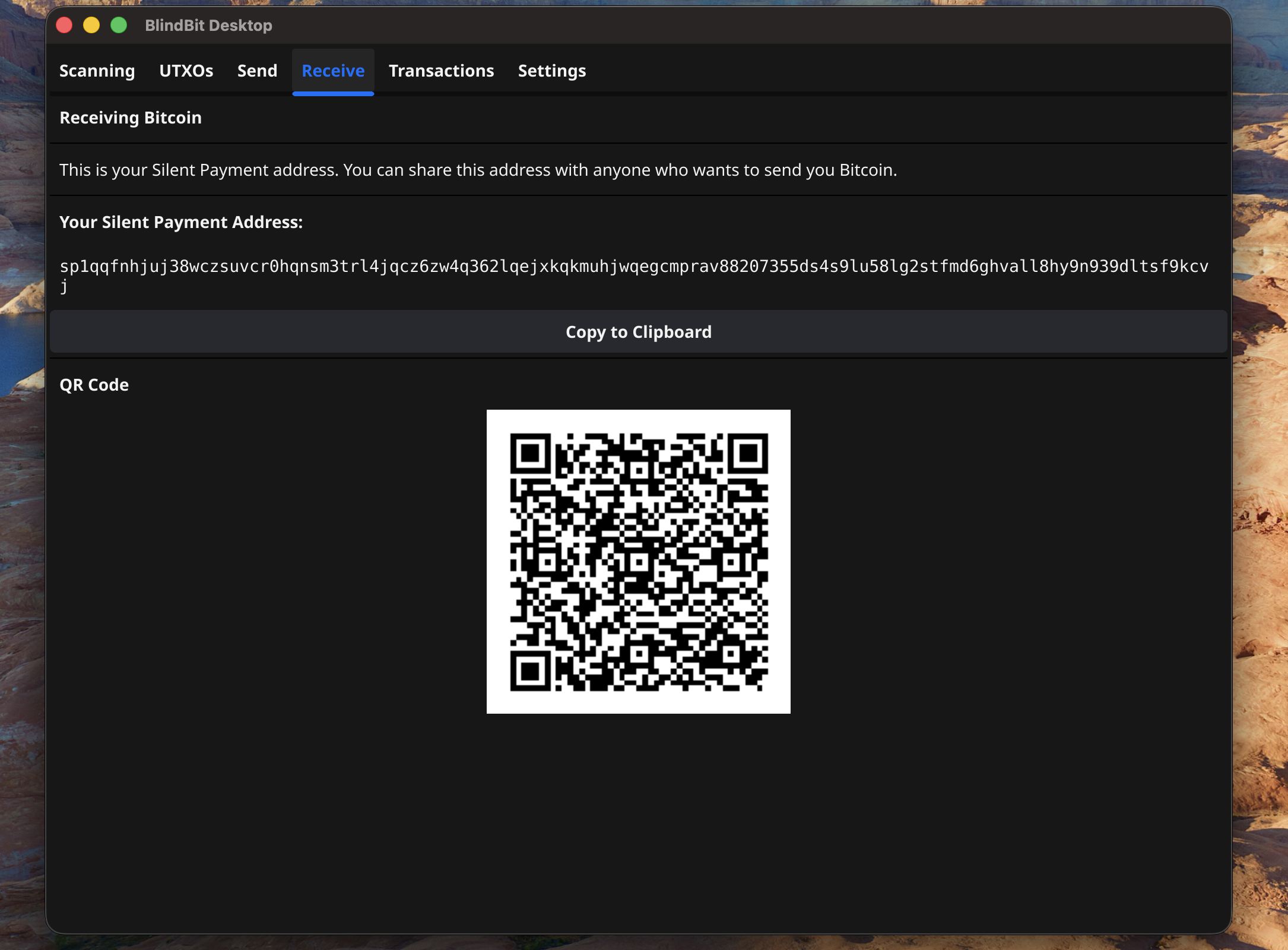Open the UTXOs tab

tap(186, 71)
